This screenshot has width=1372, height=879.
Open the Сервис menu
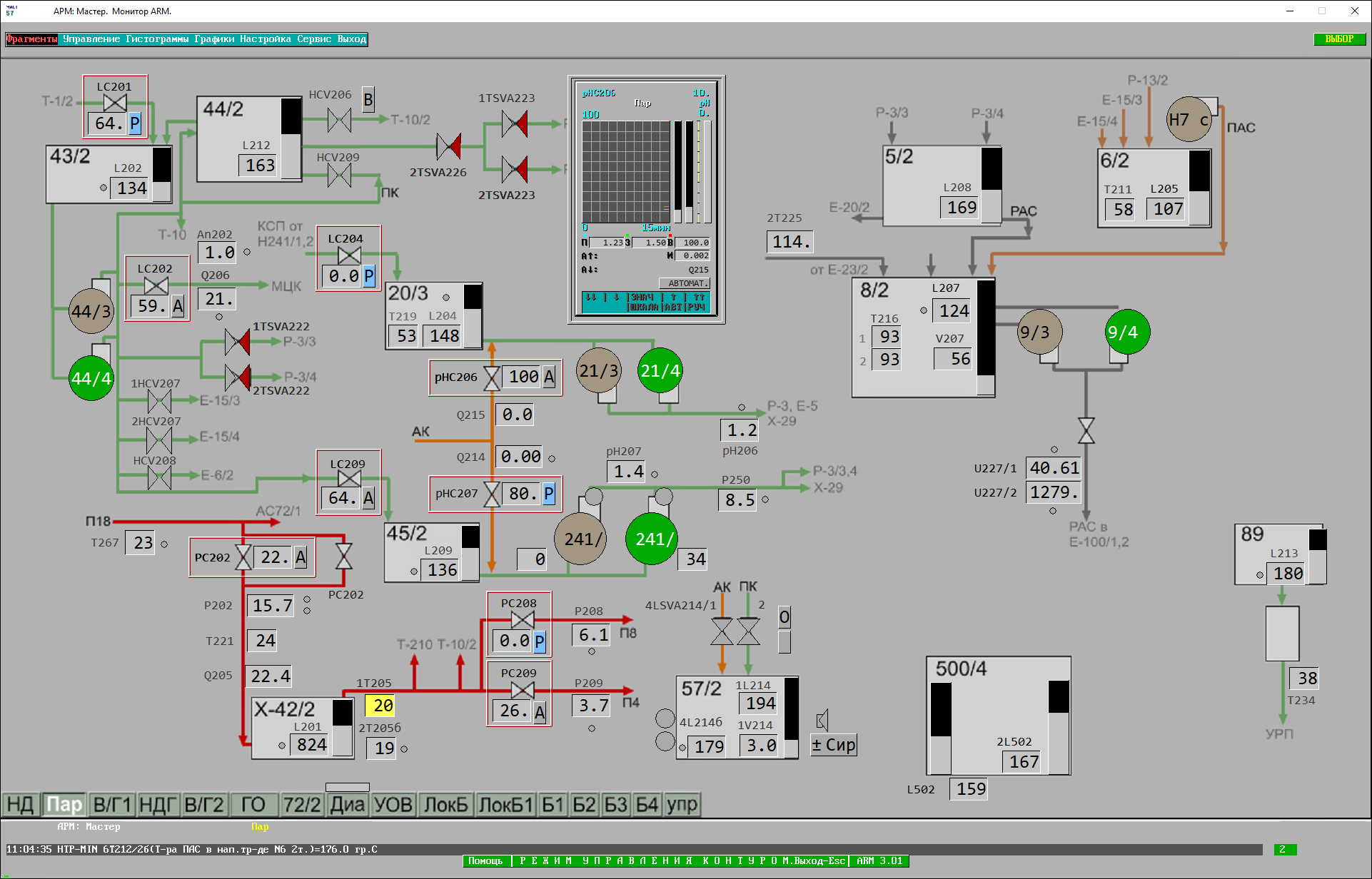point(314,39)
